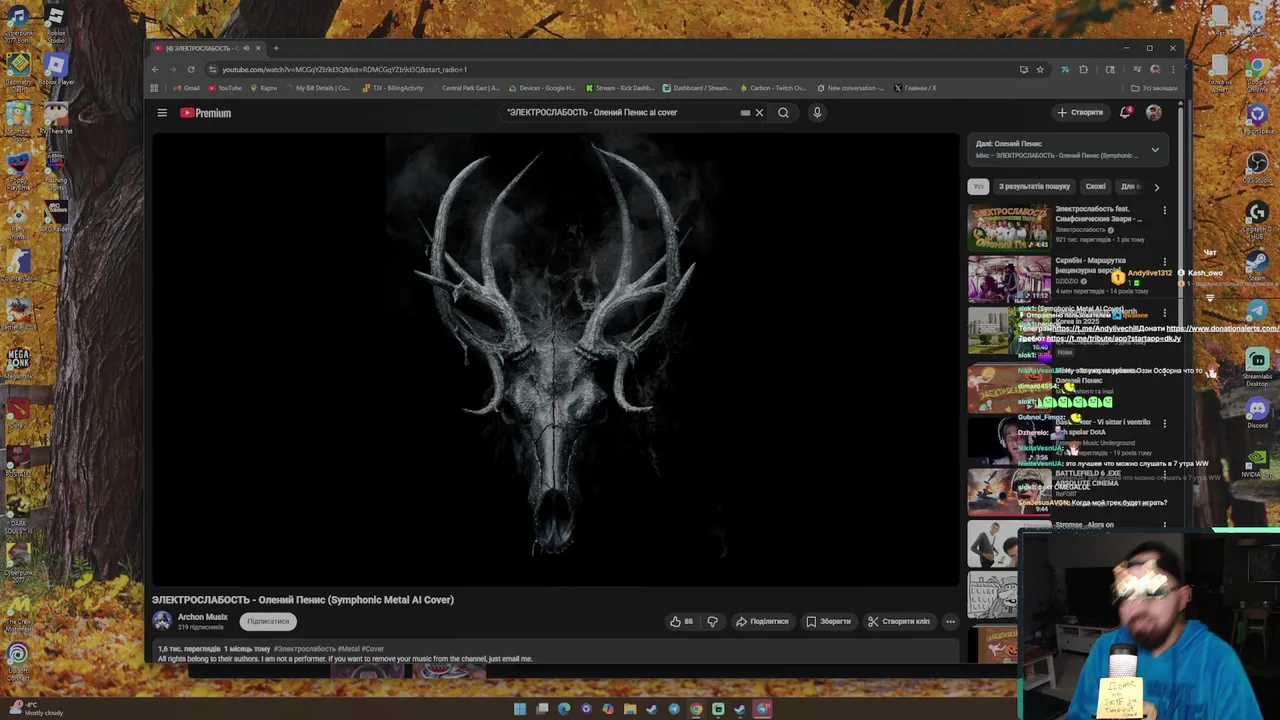Open Chrome from the taskbar

click(x=696, y=709)
